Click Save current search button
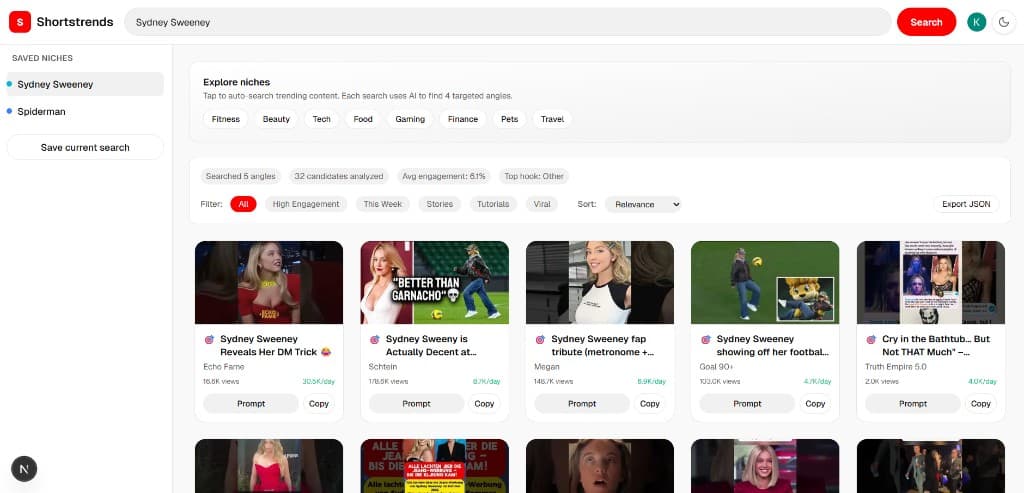The width and height of the screenshot is (1024, 493). (85, 148)
